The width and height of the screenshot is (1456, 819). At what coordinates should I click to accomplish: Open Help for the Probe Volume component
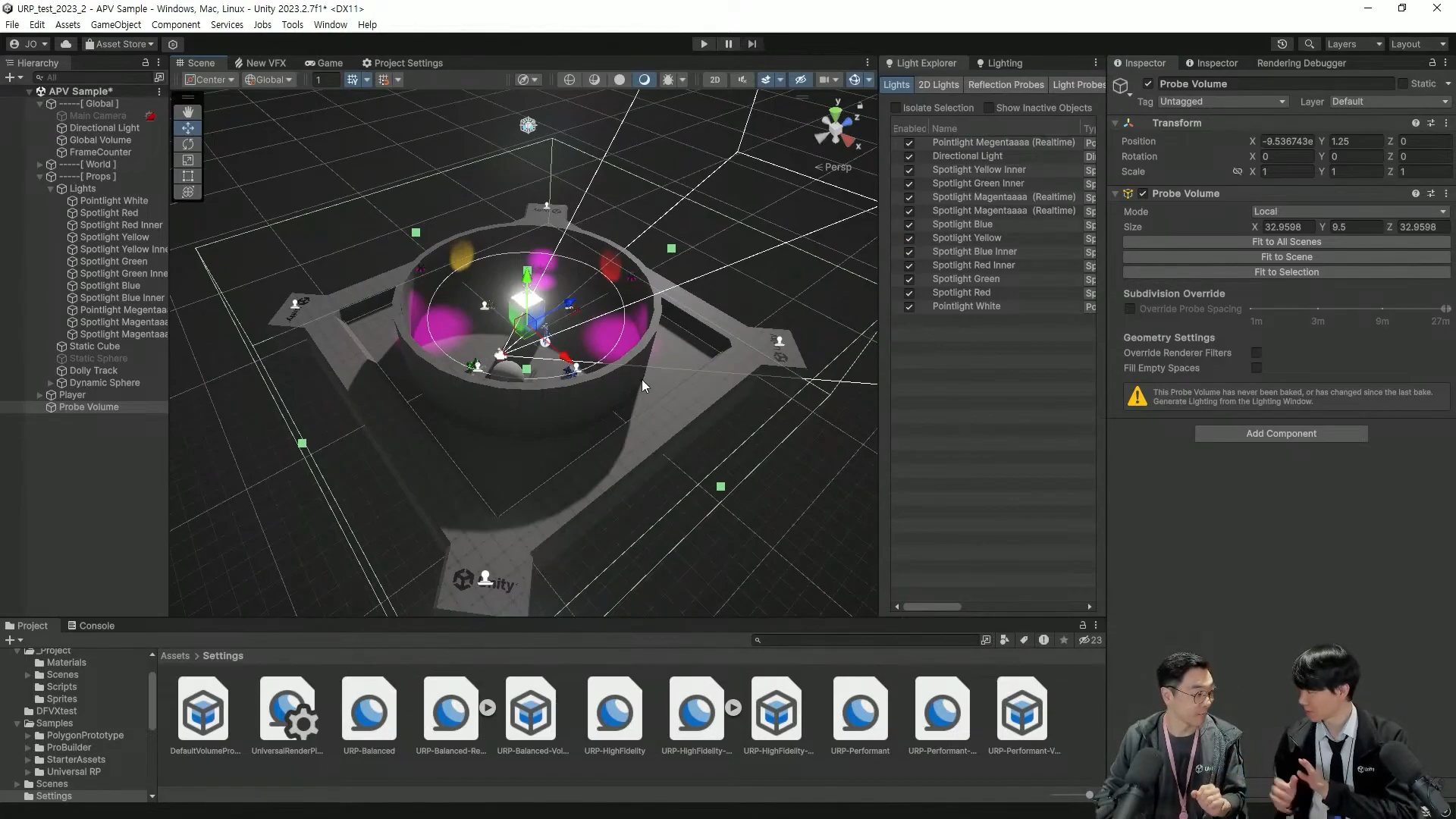1415,193
